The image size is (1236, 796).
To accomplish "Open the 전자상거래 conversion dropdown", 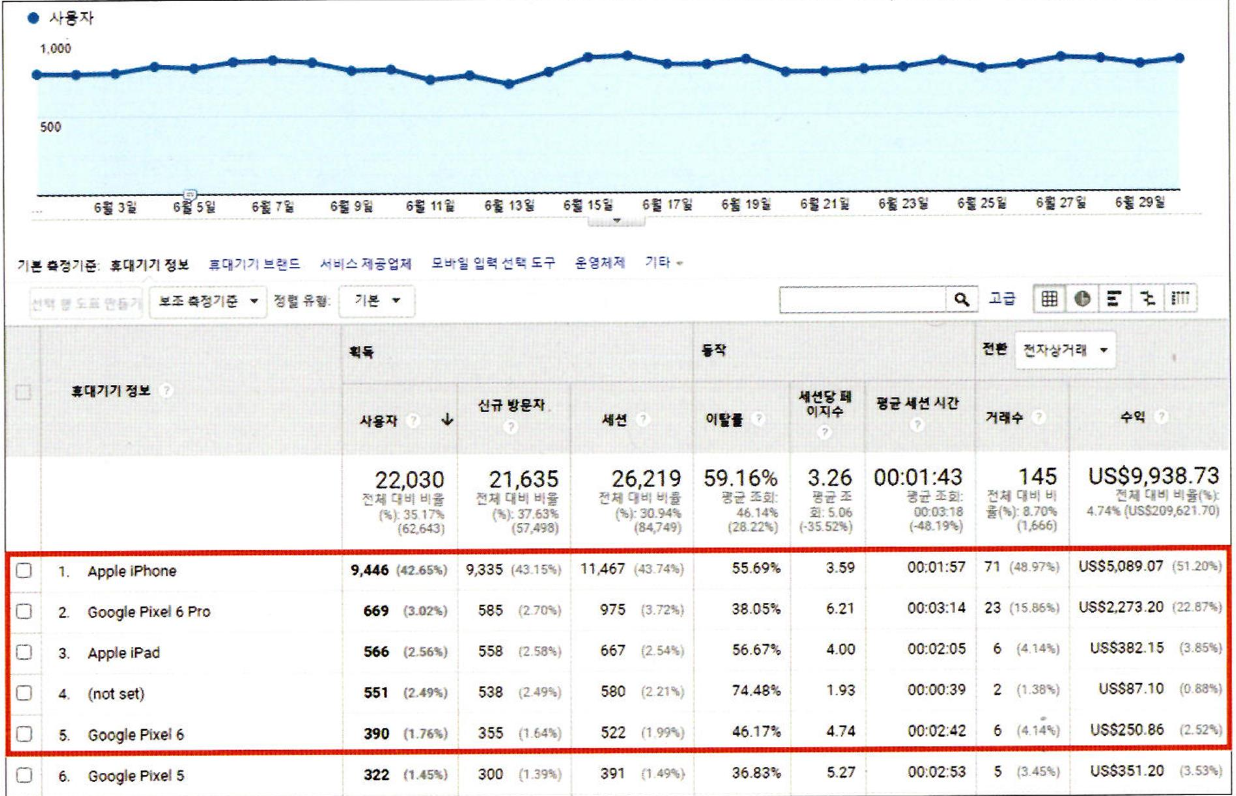I will 1066,351.
